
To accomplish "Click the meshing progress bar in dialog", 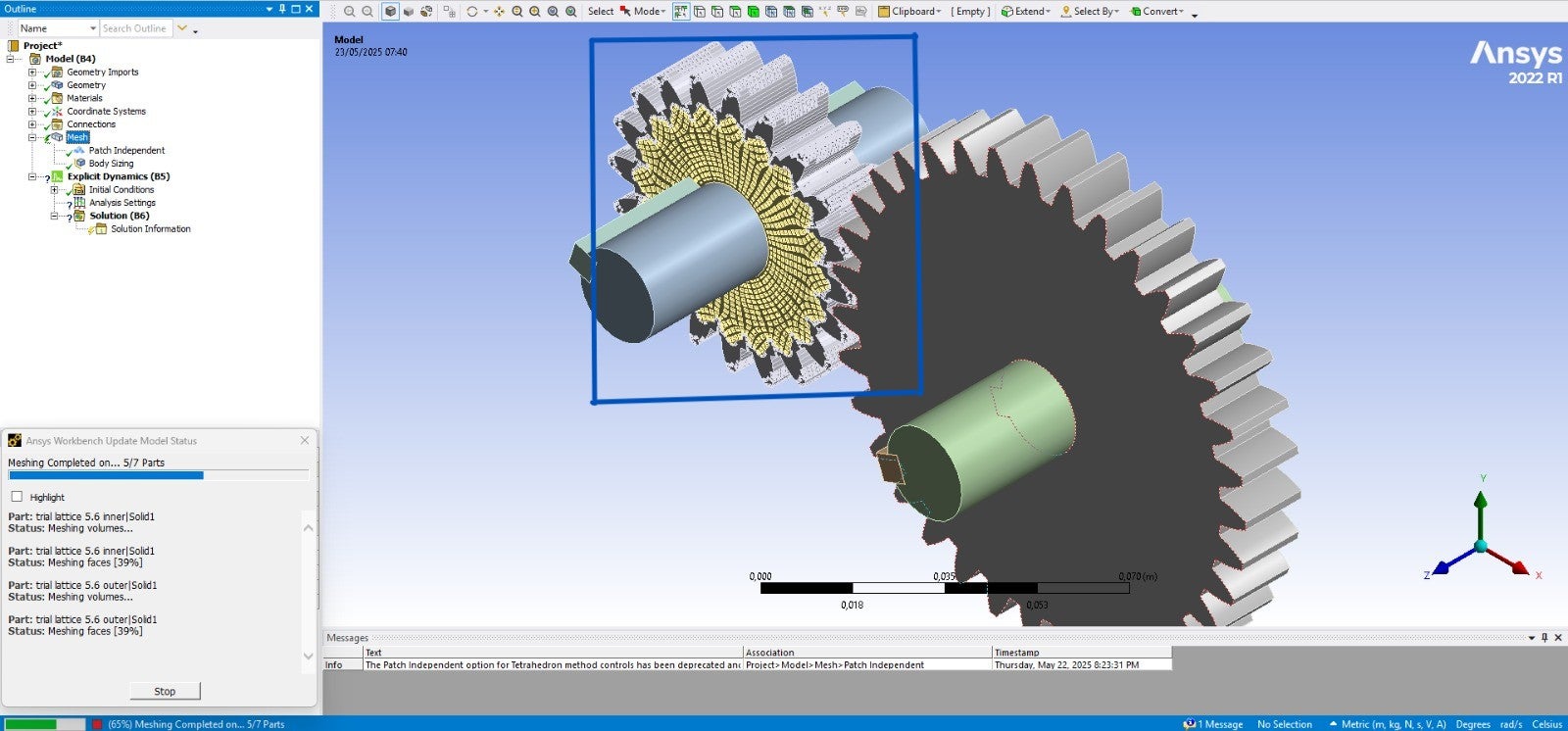I will point(158,475).
